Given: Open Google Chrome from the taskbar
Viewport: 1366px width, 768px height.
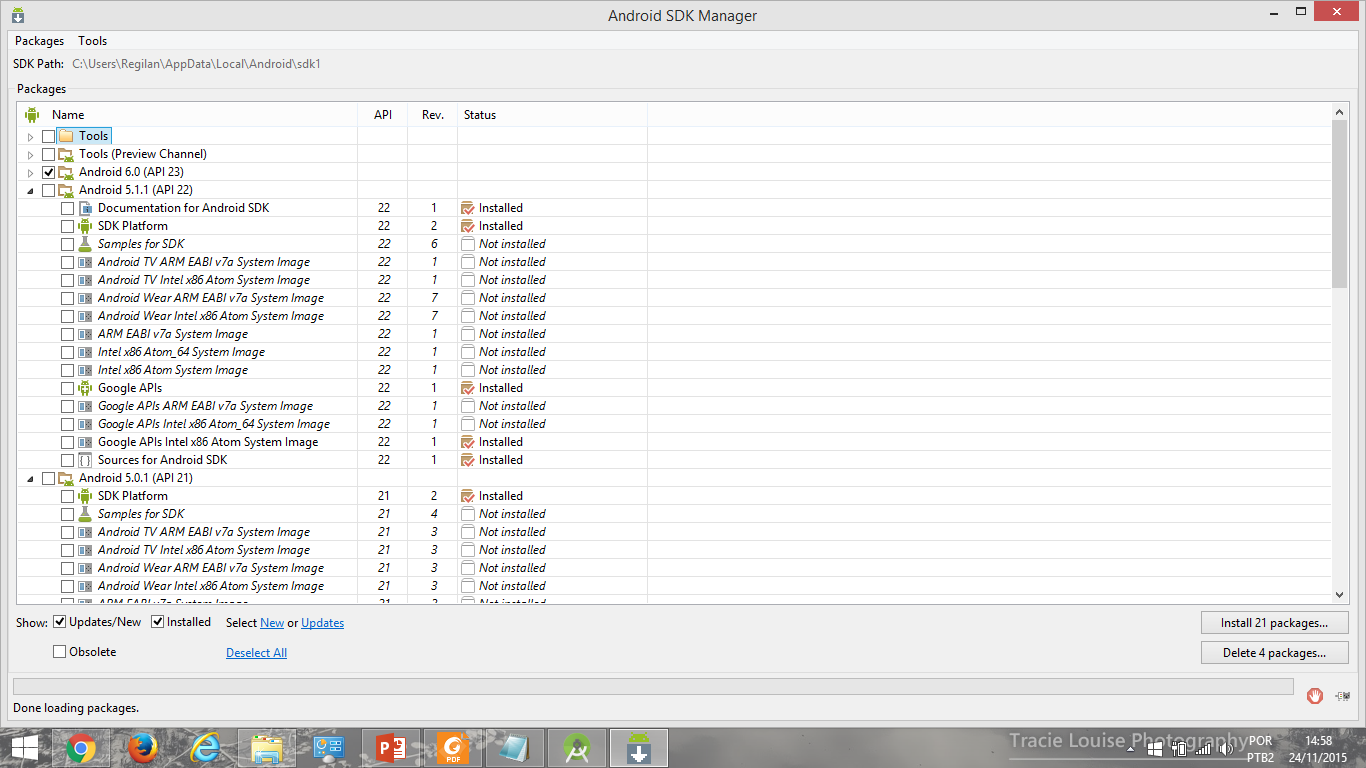Looking at the screenshot, I should click(x=81, y=748).
